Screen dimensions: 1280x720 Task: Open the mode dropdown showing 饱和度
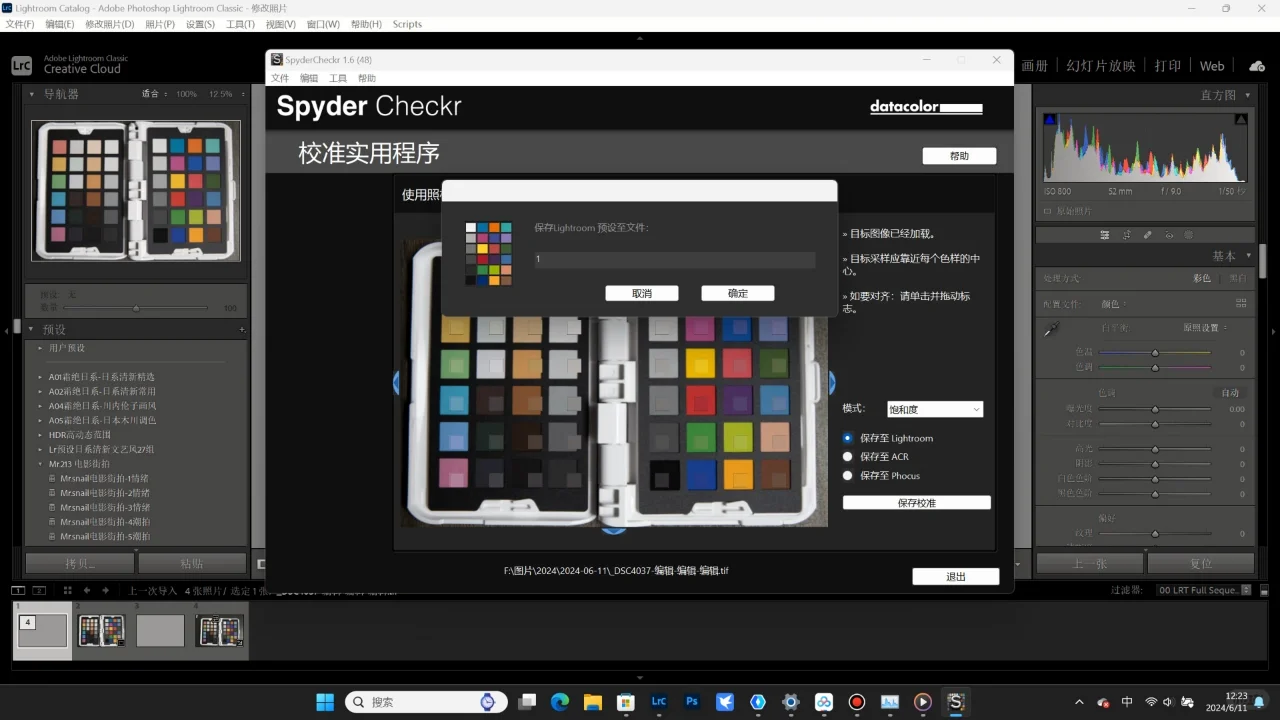point(935,409)
